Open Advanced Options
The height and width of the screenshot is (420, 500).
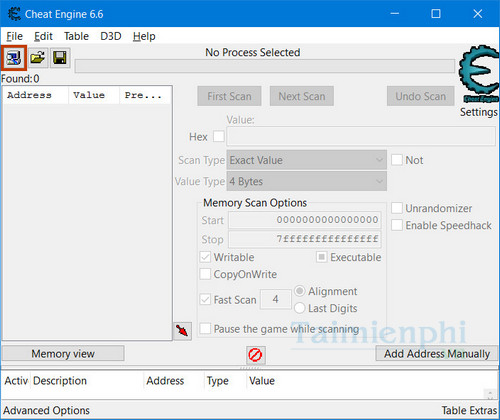(x=46, y=410)
